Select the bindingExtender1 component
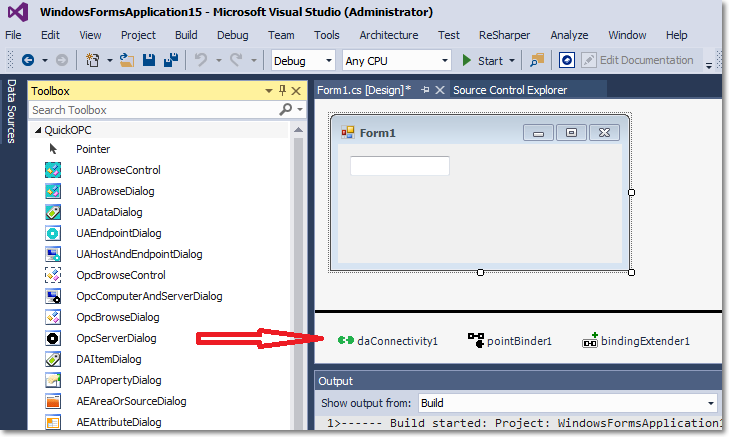 click(x=636, y=341)
